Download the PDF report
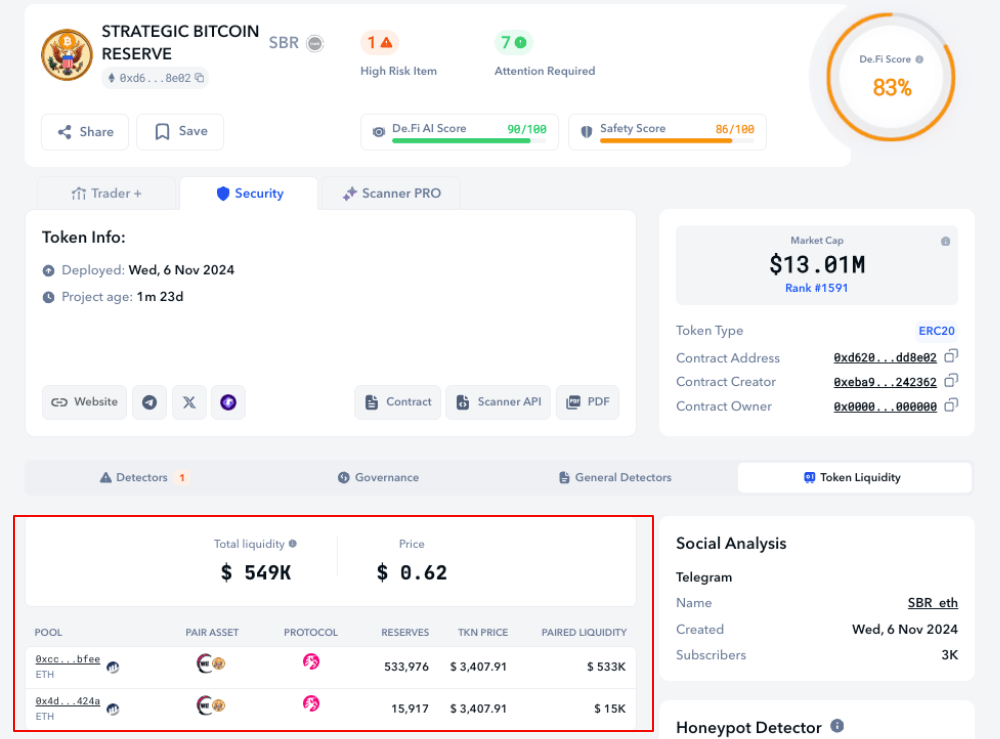This screenshot has width=1000, height=739. pyautogui.click(x=588, y=402)
